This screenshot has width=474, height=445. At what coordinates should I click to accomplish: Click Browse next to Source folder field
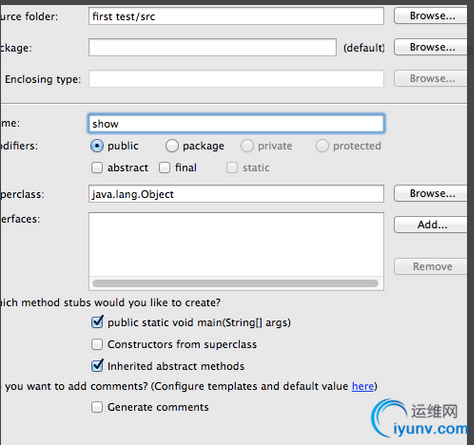click(x=431, y=16)
